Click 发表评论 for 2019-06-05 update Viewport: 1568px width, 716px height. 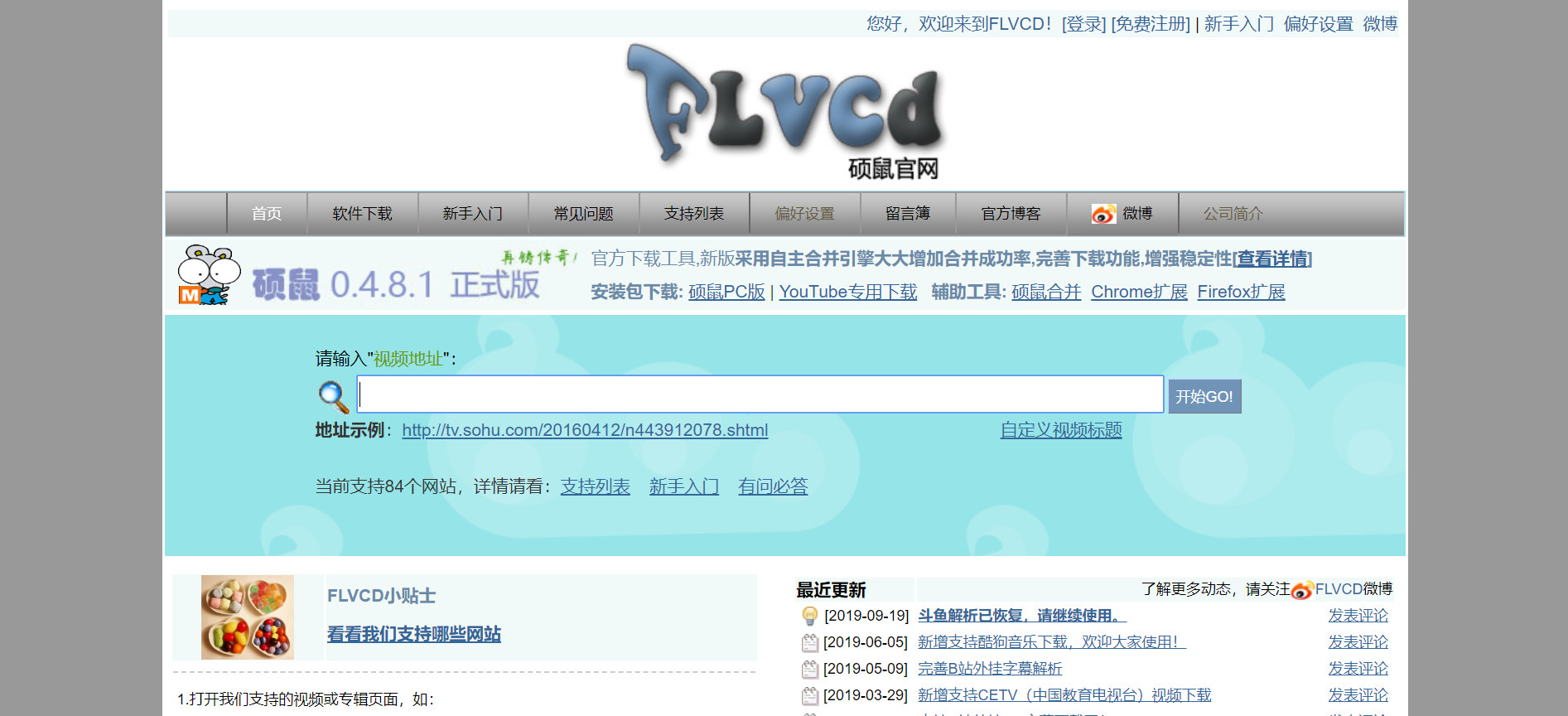pyautogui.click(x=1358, y=642)
